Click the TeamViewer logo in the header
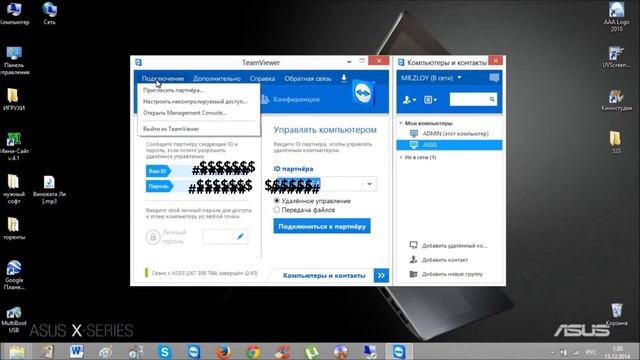The image size is (640, 360). click(362, 93)
